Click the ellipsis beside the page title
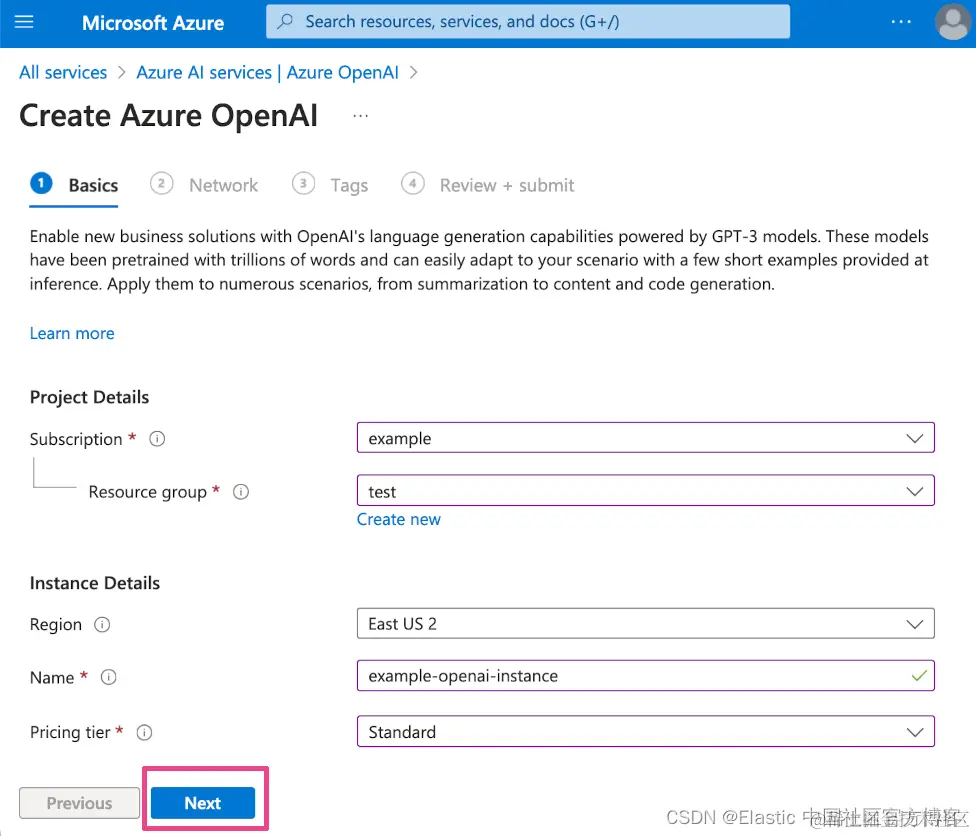Viewport: 976px width, 836px height. 358,117
